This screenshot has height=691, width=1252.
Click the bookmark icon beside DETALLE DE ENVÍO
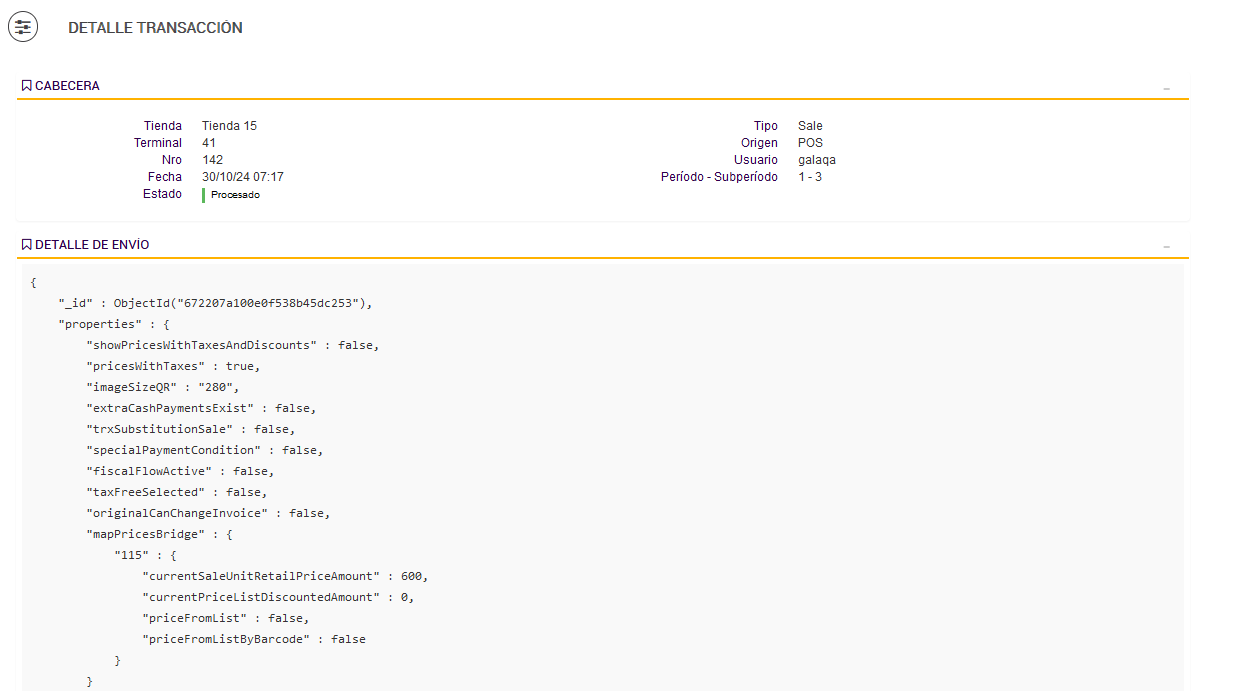pos(26,245)
